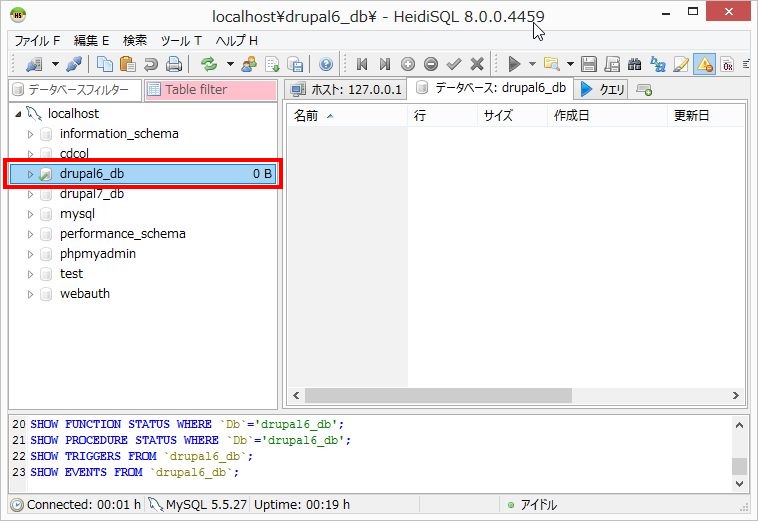Viewport: 758px width, 521px height.
Task: Expand the mysql database node
Action: pyautogui.click(x=30, y=214)
